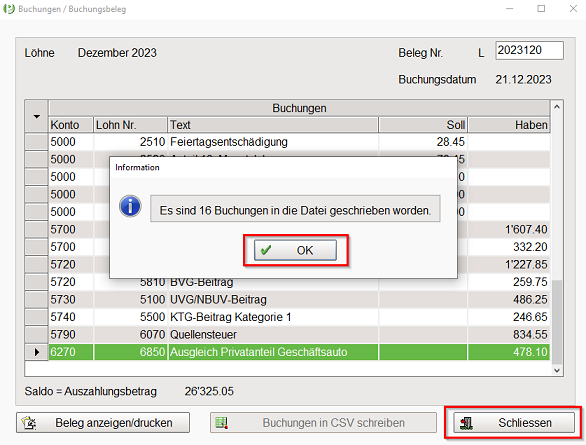Click the Soll column header

(x=423, y=125)
